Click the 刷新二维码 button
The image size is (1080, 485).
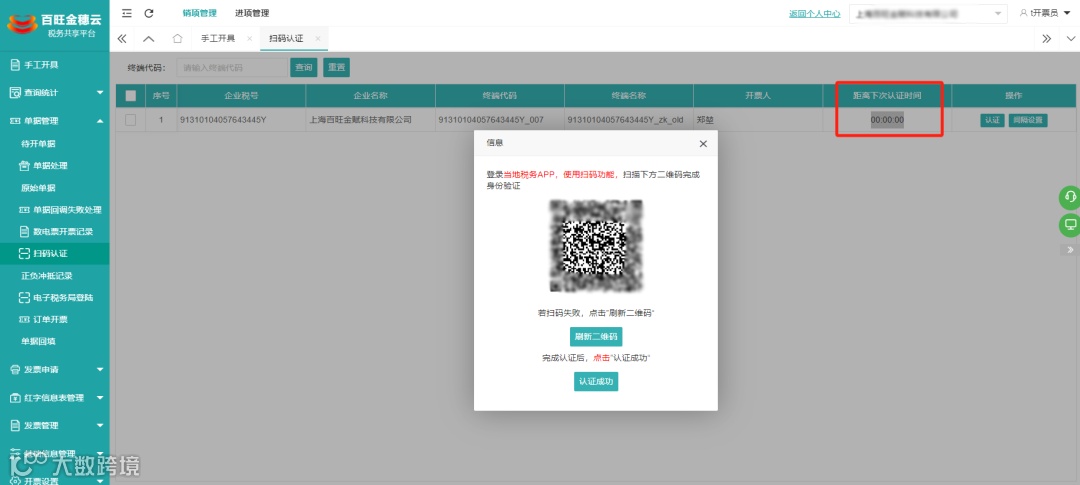[596, 337]
